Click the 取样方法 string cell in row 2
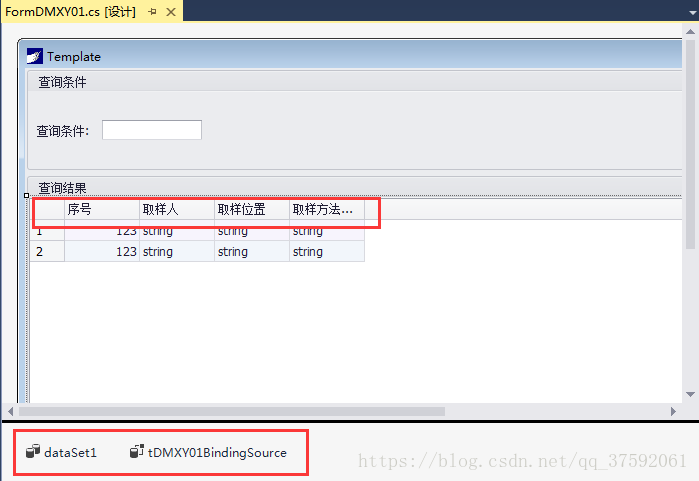The width and height of the screenshot is (699, 481). click(x=327, y=251)
